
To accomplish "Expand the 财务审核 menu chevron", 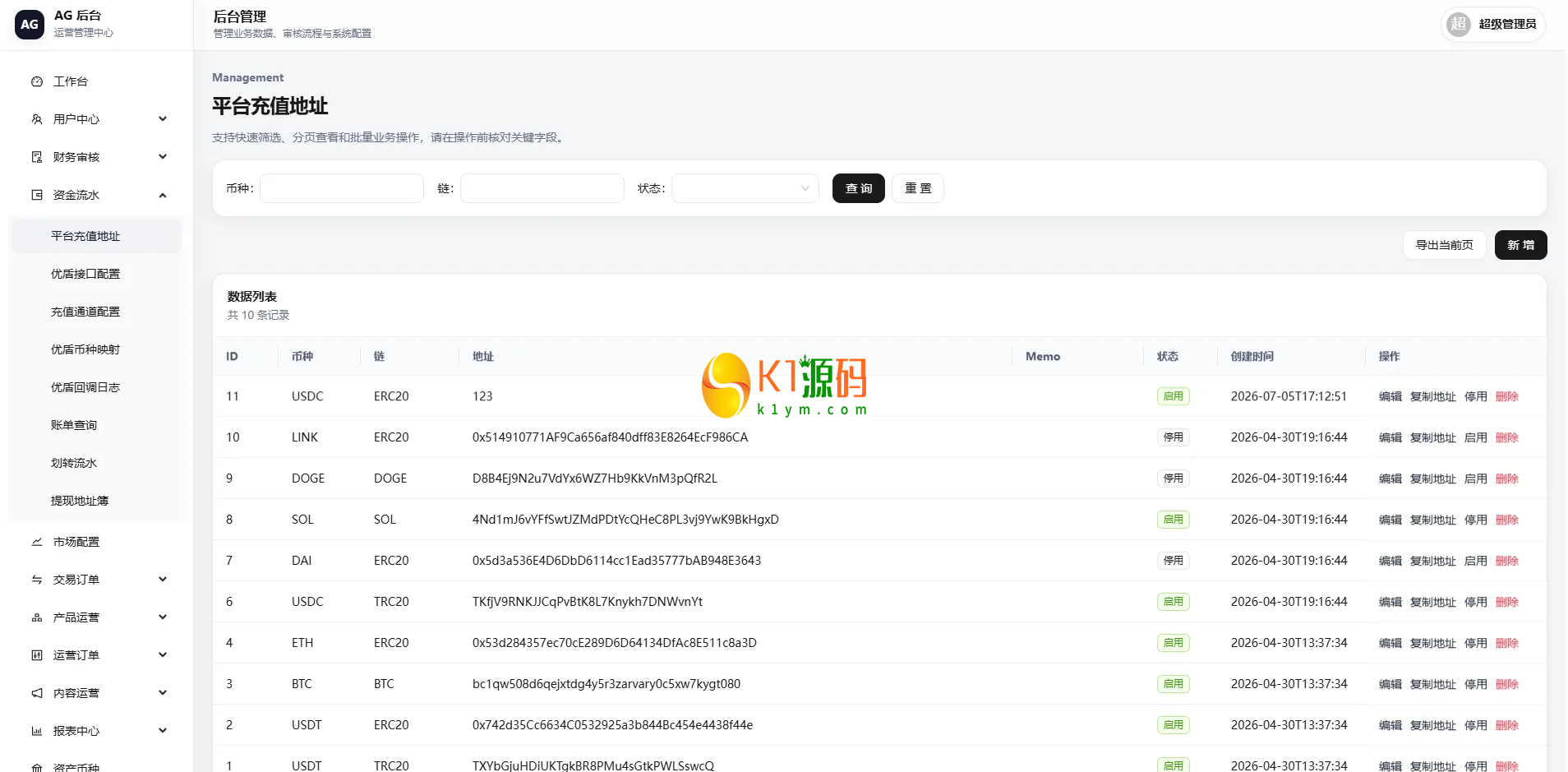I will (x=163, y=157).
